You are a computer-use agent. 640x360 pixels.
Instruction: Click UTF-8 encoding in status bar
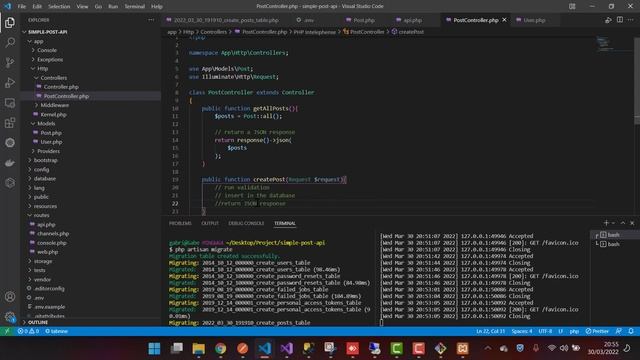(545, 331)
